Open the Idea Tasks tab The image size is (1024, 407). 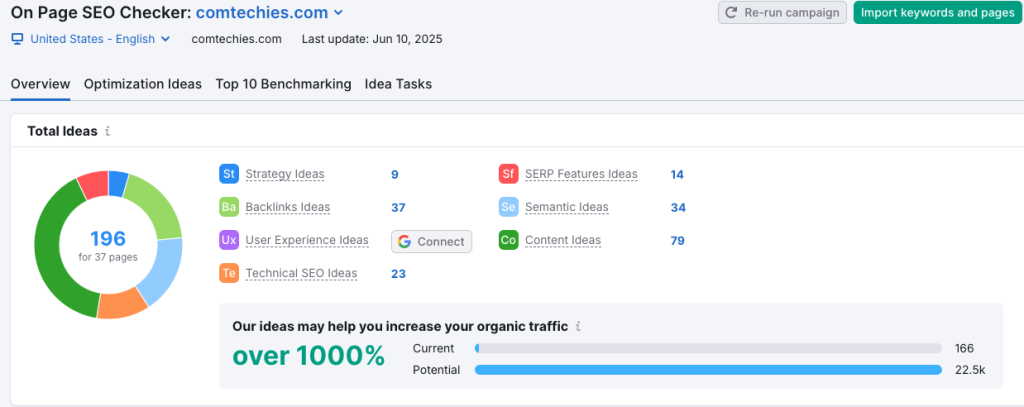(x=398, y=84)
